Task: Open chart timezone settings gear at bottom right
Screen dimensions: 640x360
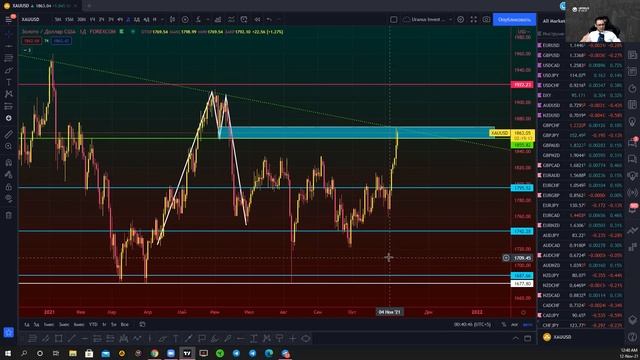Action: [x=523, y=312]
